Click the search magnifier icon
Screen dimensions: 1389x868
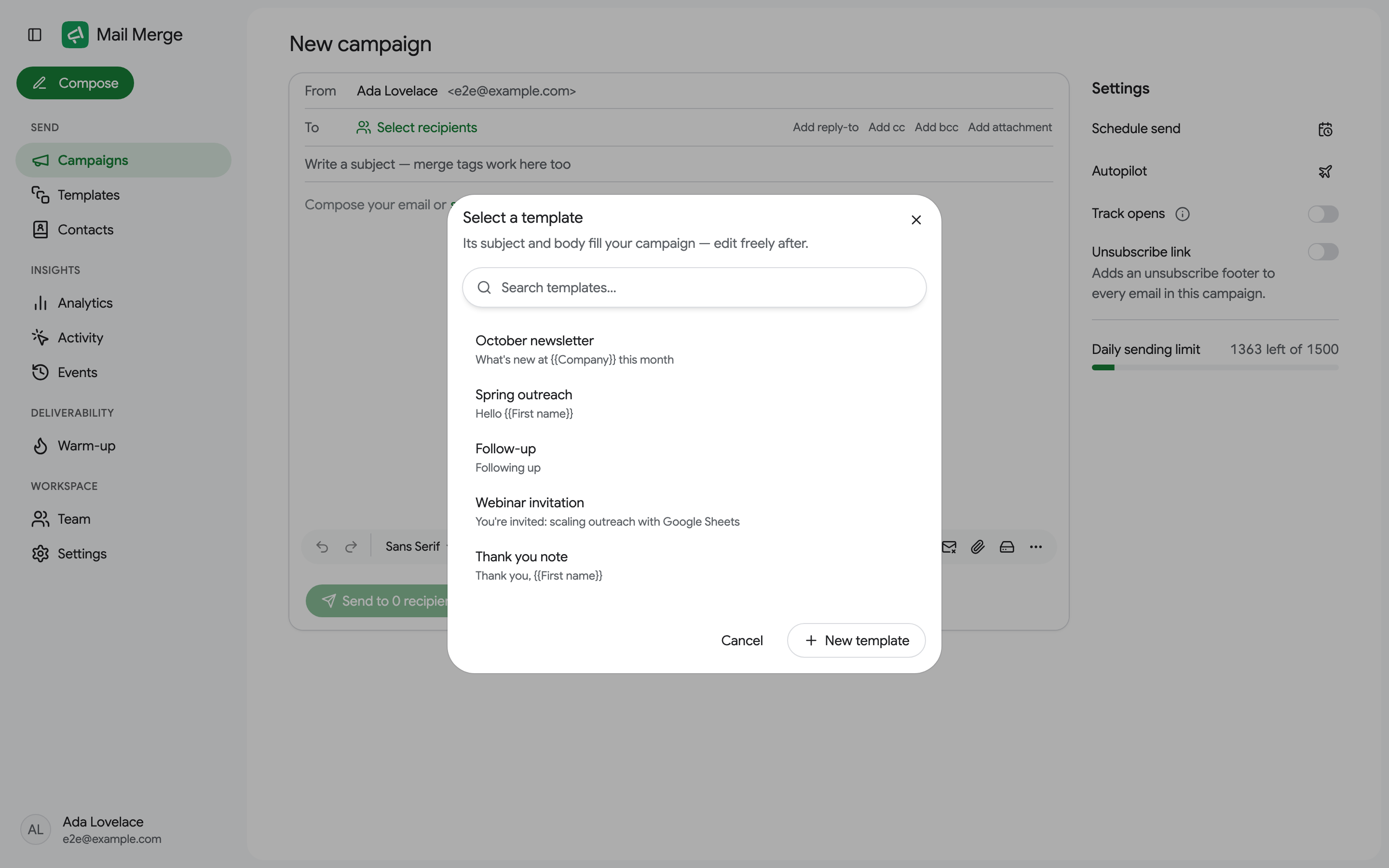click(x=484, y=287)
